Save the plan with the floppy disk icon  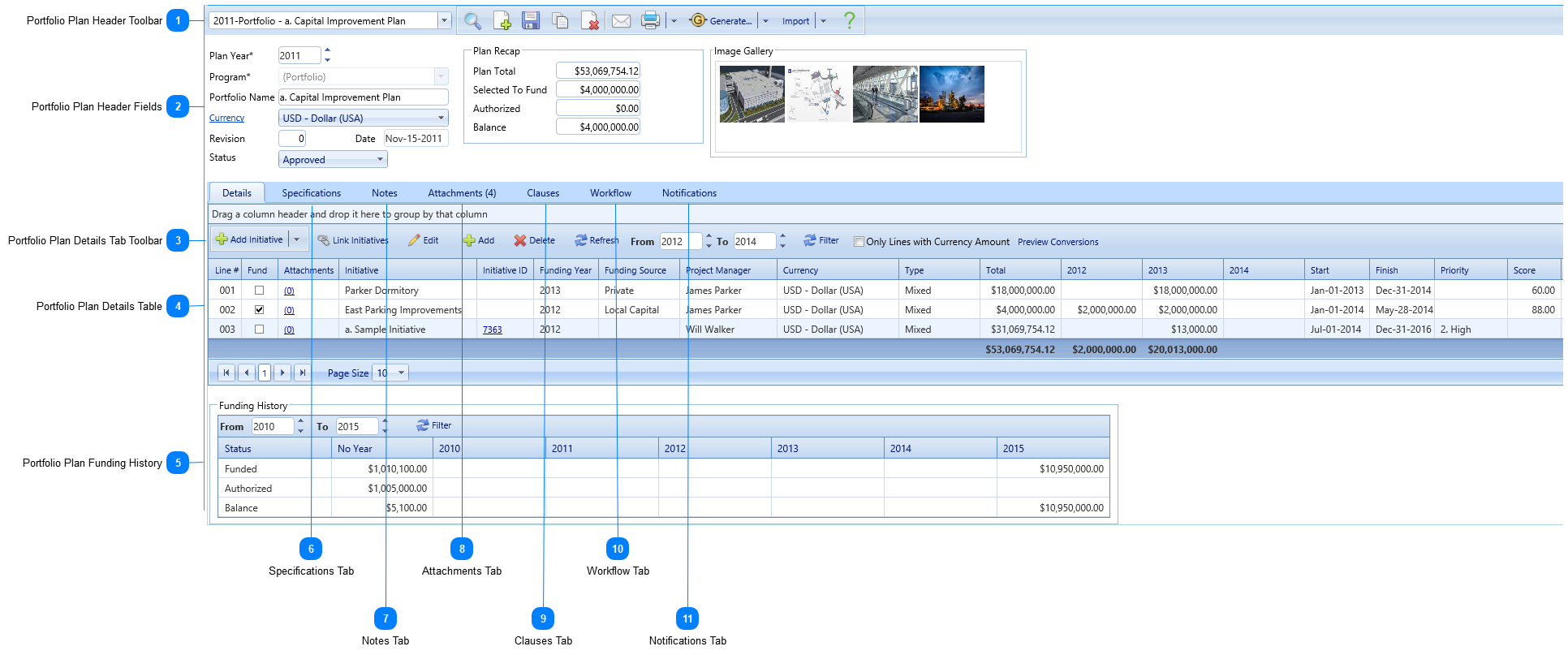tap(531, 21)
